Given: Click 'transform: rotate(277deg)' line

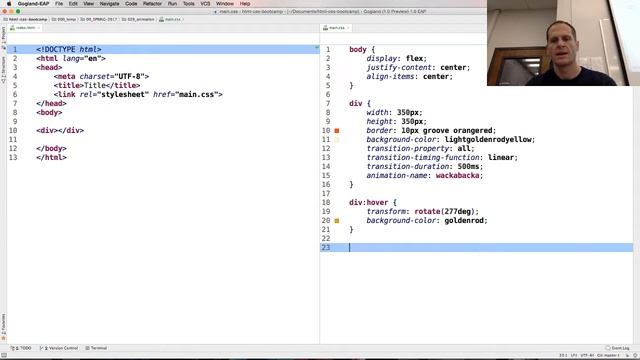Looking at the screenshot, I should [422, 211].
